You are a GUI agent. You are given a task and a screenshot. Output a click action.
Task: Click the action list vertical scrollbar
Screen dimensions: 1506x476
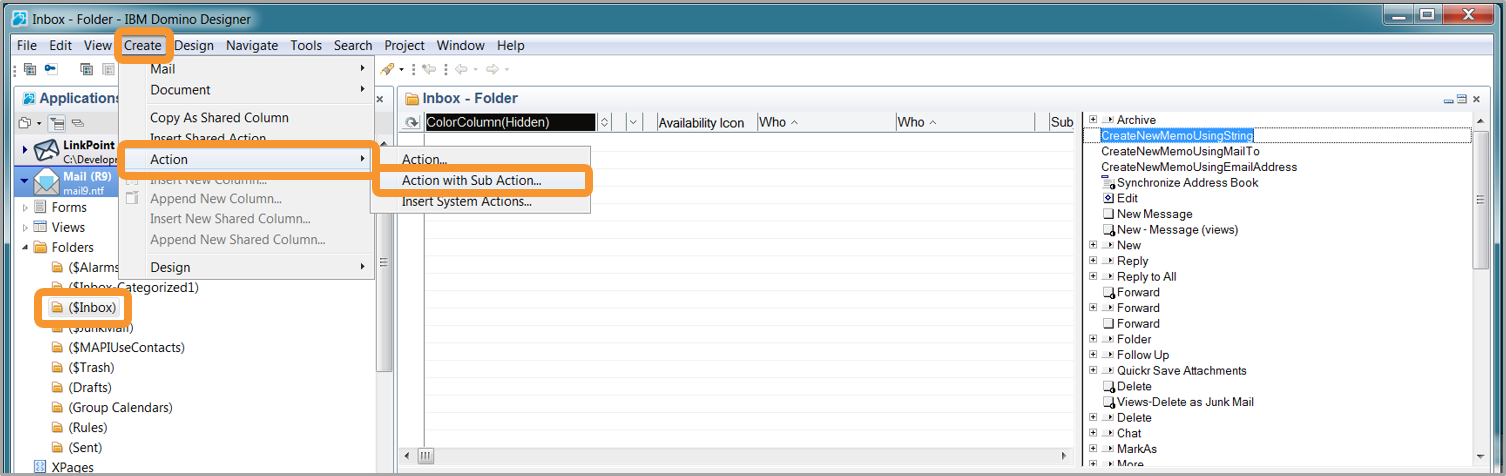1481,290
